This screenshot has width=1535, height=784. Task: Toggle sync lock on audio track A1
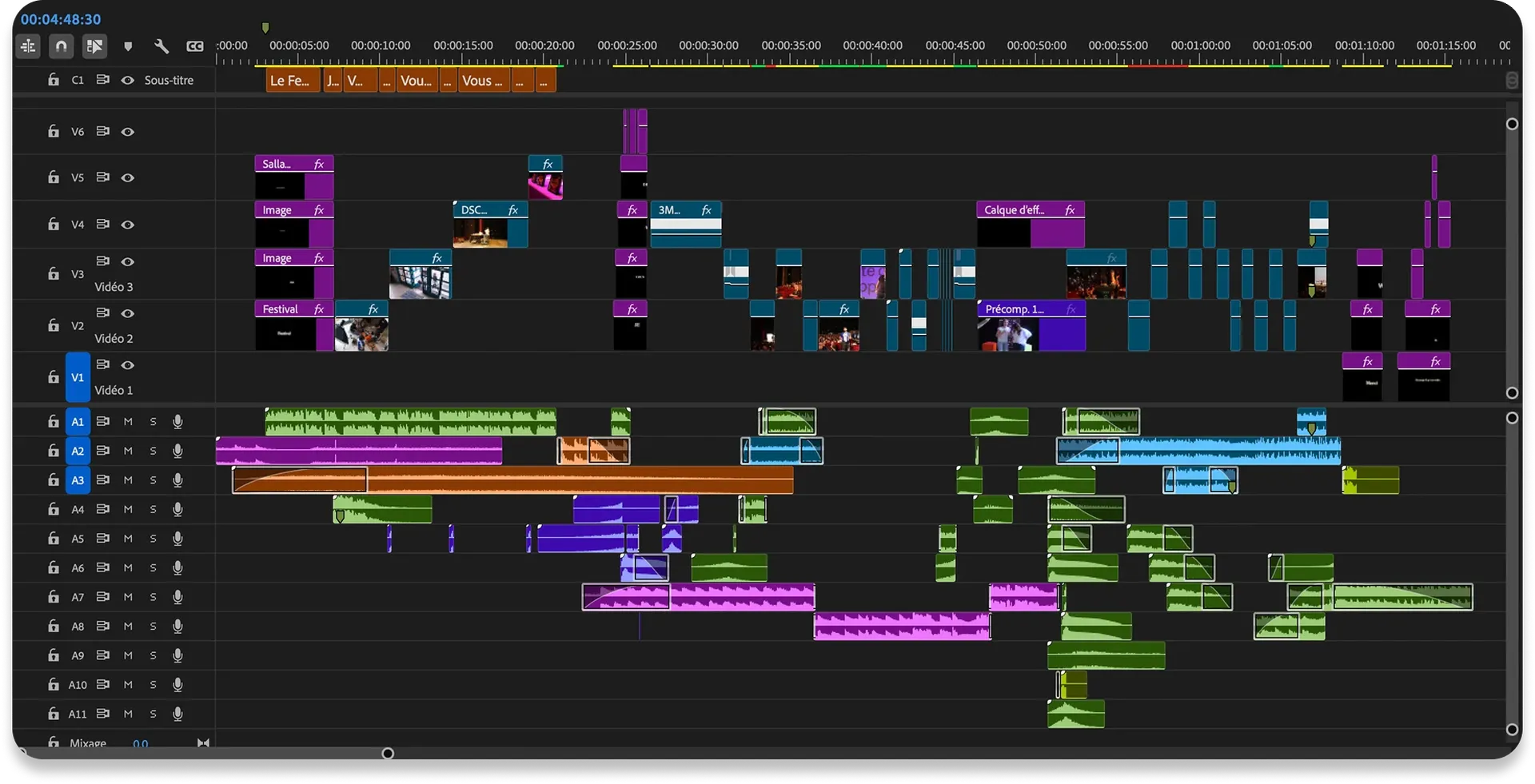[x=103, y=421]
